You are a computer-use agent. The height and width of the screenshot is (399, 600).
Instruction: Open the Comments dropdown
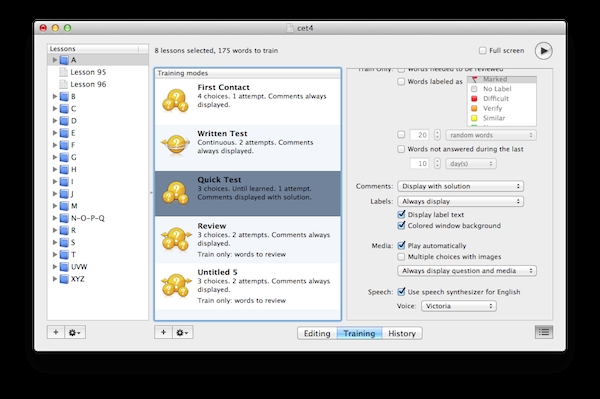pos(460,186)
